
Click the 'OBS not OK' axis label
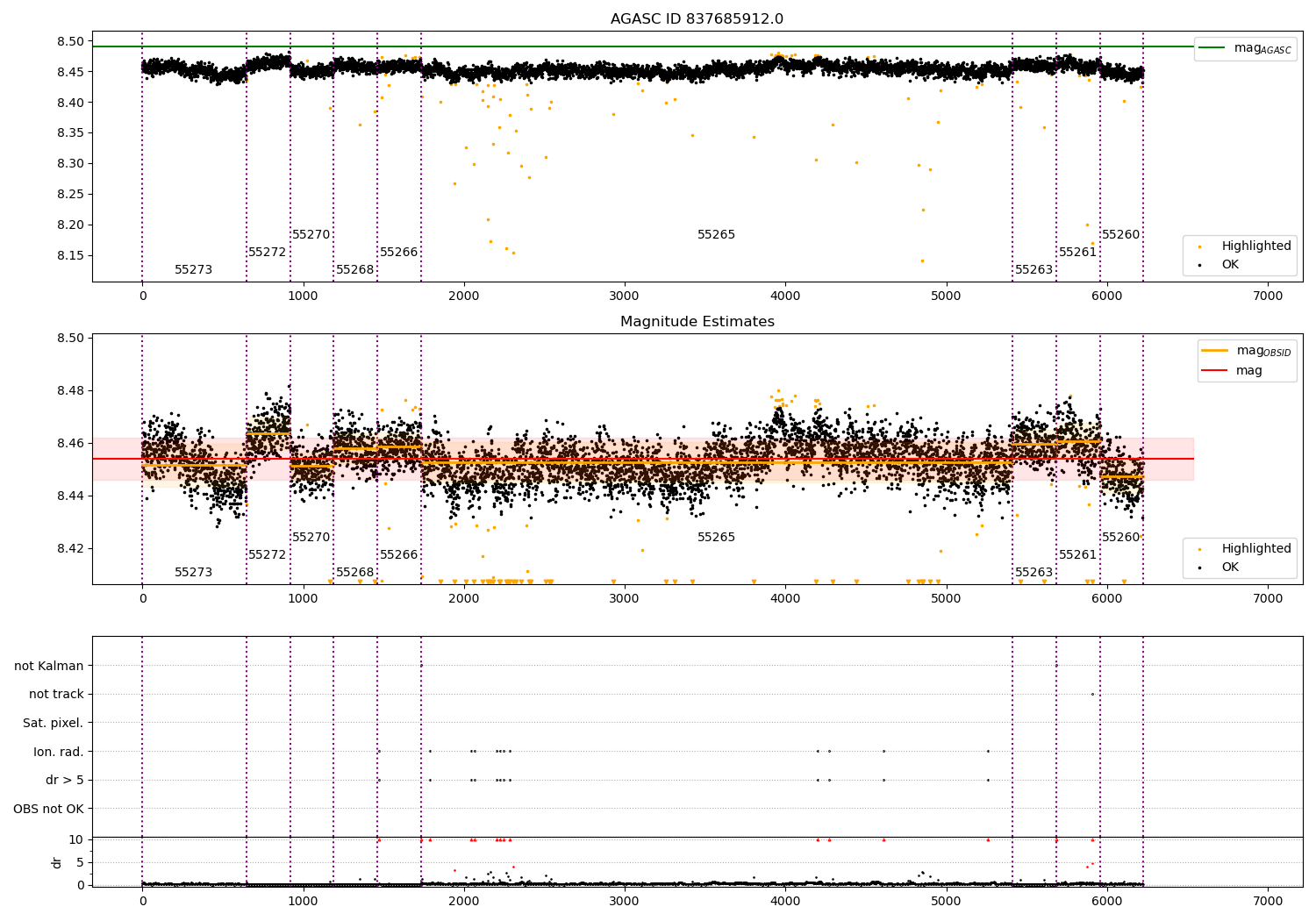pyautogui.click(x=49, y=809)
